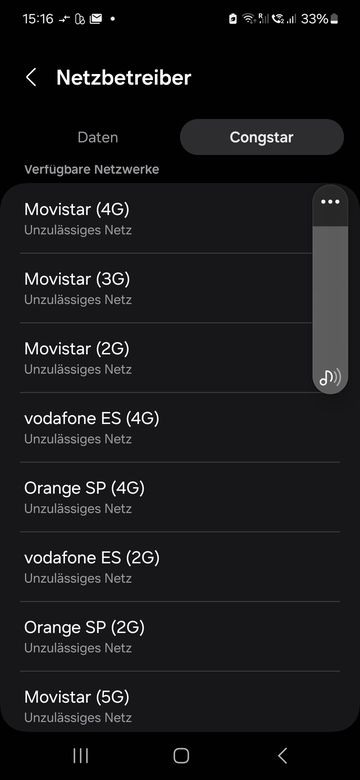
Task: Tap the Wi-Fi status icon
Action: point(249,19)
